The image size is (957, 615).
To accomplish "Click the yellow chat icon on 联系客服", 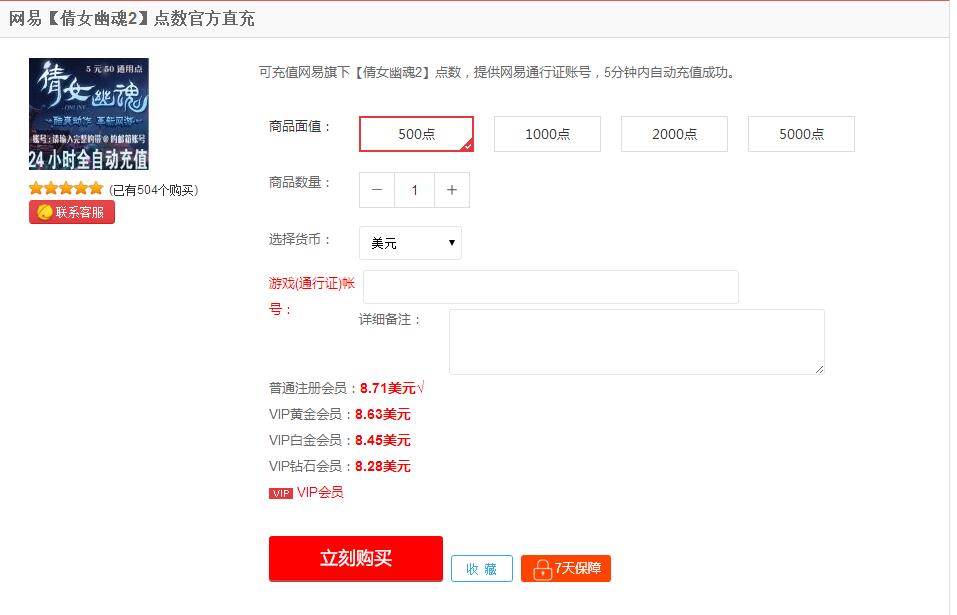I will [45, 212].
